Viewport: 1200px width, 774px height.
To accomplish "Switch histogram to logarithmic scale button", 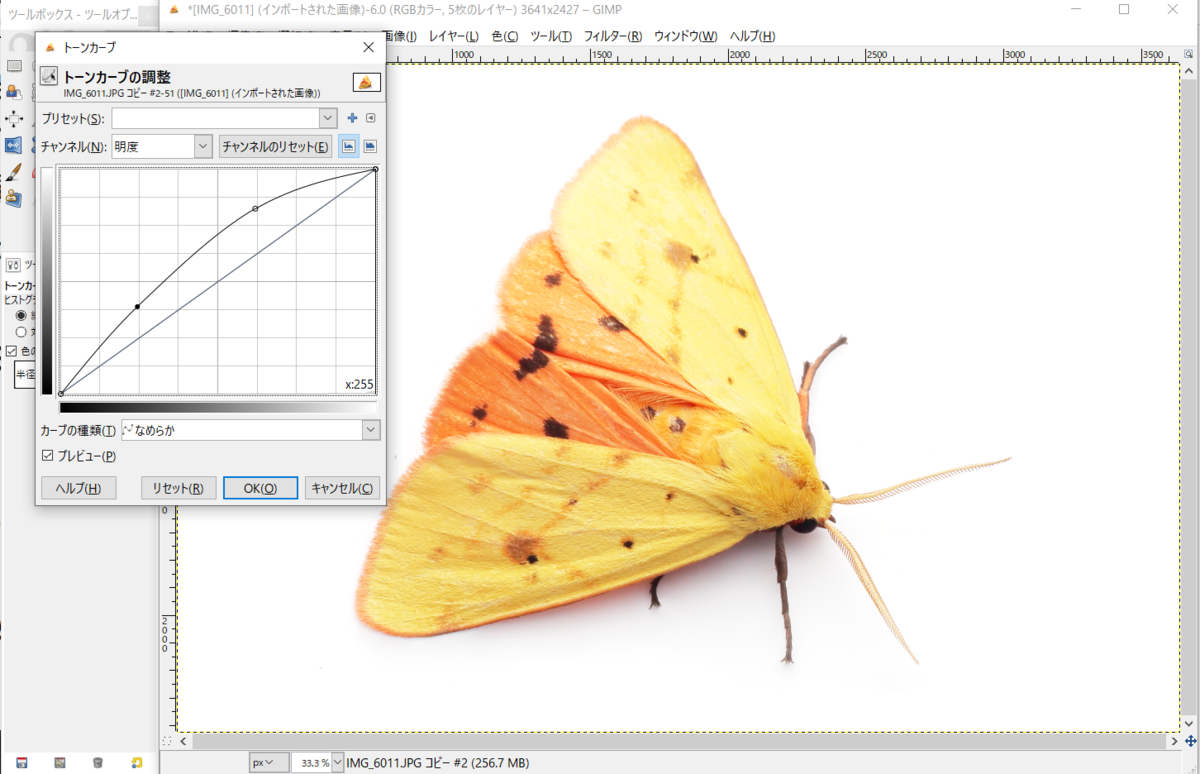I will point(370,146).
